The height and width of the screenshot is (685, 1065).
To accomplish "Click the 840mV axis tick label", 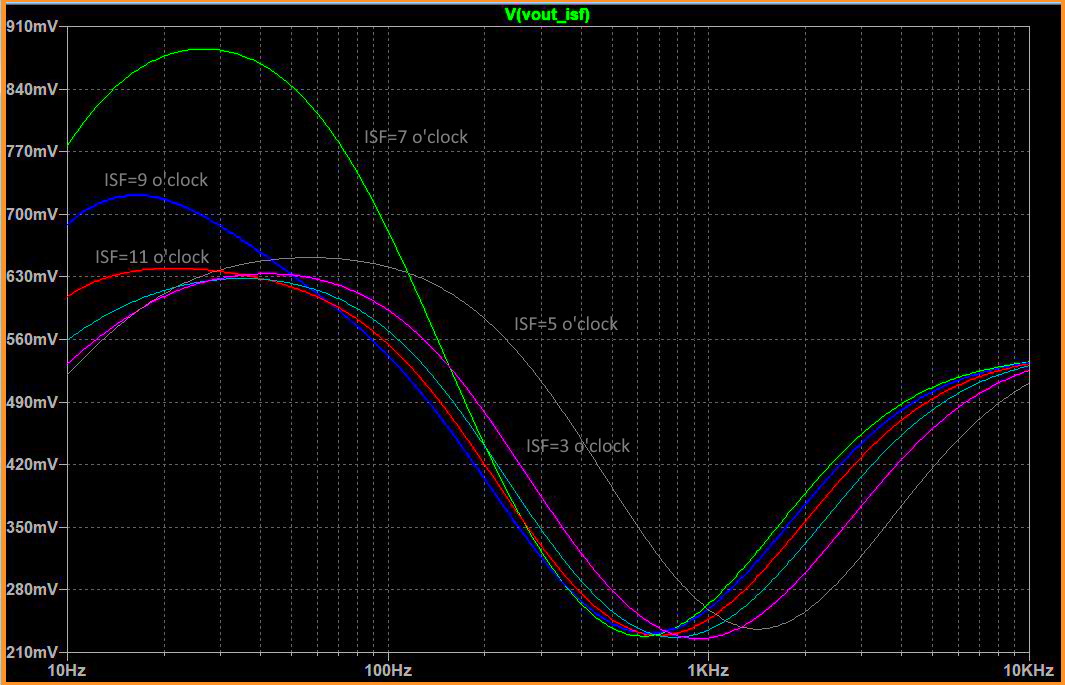I will point(32,90).
